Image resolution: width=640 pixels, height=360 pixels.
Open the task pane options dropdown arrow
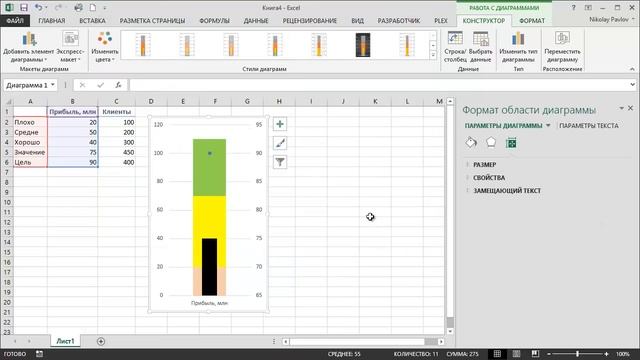[x=622, y=108]
